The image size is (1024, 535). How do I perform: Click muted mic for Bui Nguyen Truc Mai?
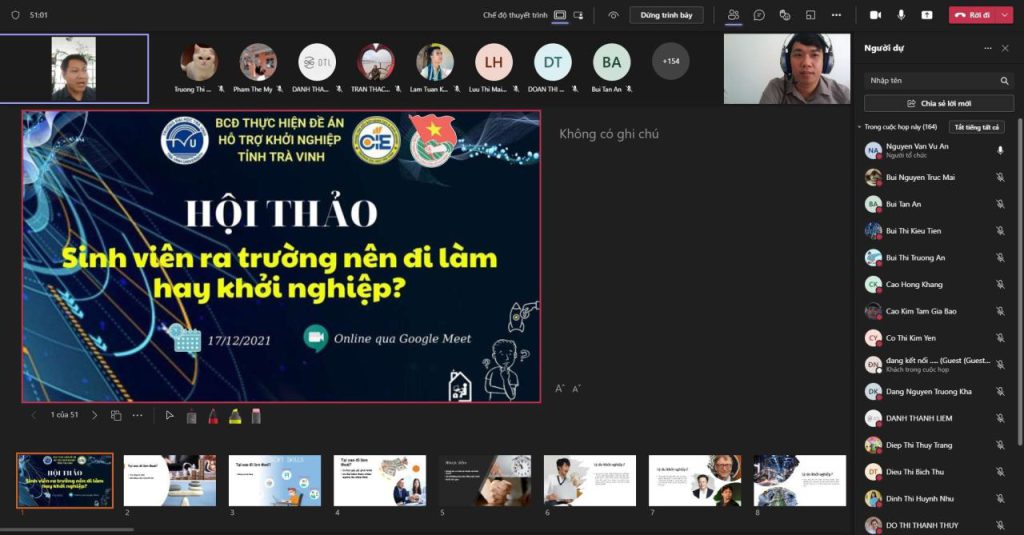pos(1000,177)
